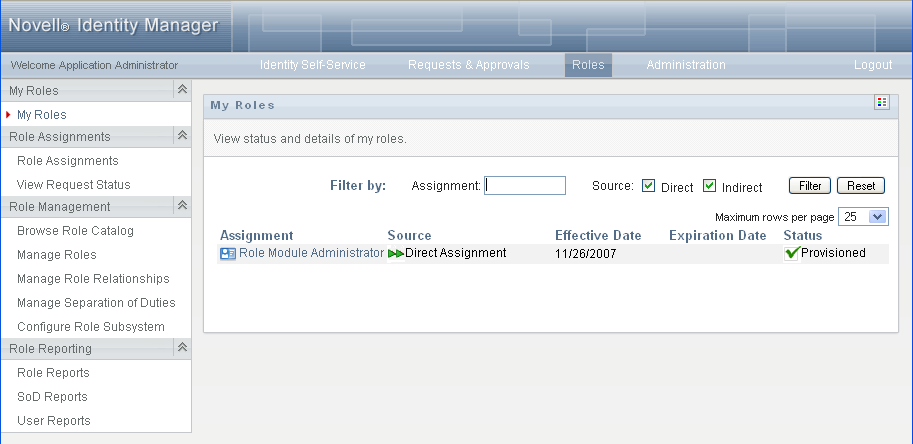Collapse the Role Reporting sidebar section
The image size is (913, 444).
tap(182, 347)
